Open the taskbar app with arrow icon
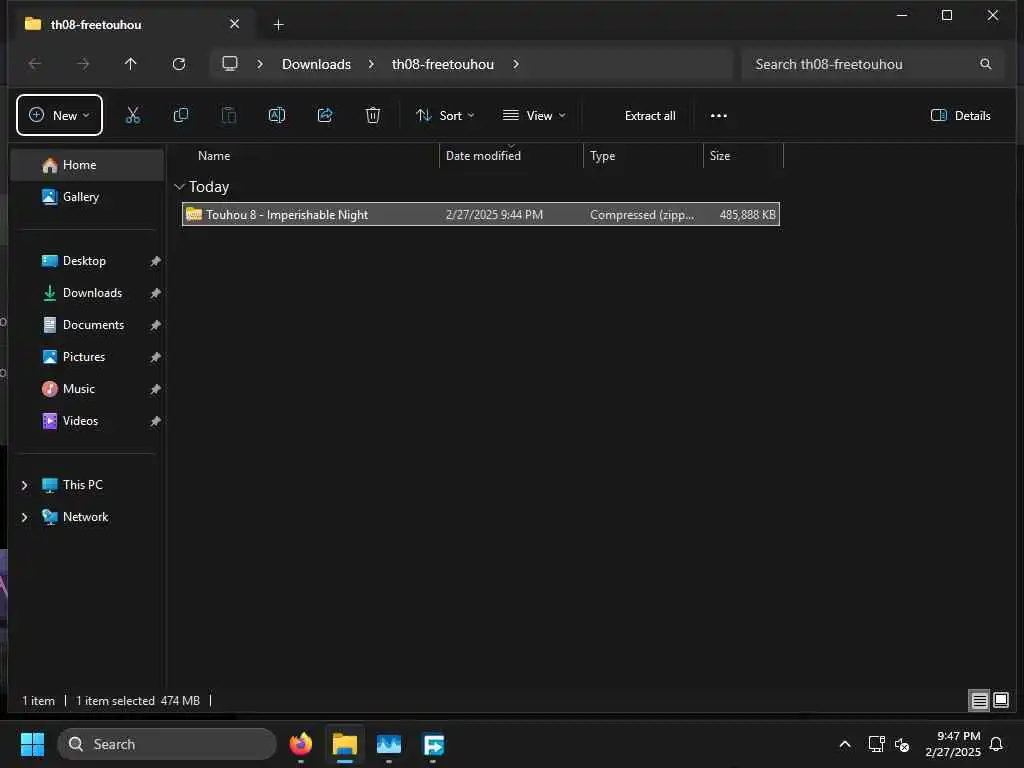Screen dimensions: 1024x768 coord(433,744)
